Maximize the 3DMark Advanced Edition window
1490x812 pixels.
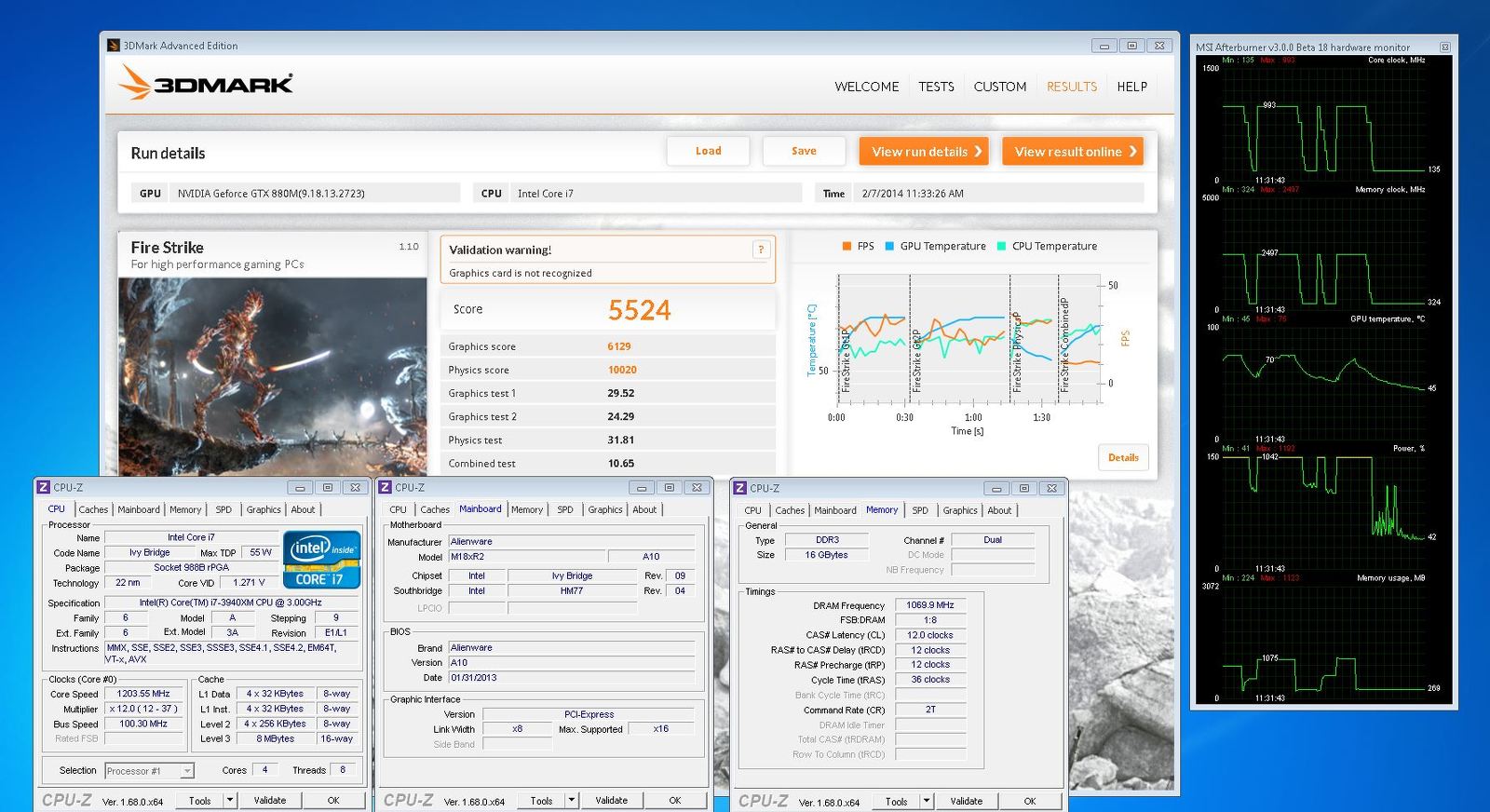pyautogui.click(x=1131, y=46)
